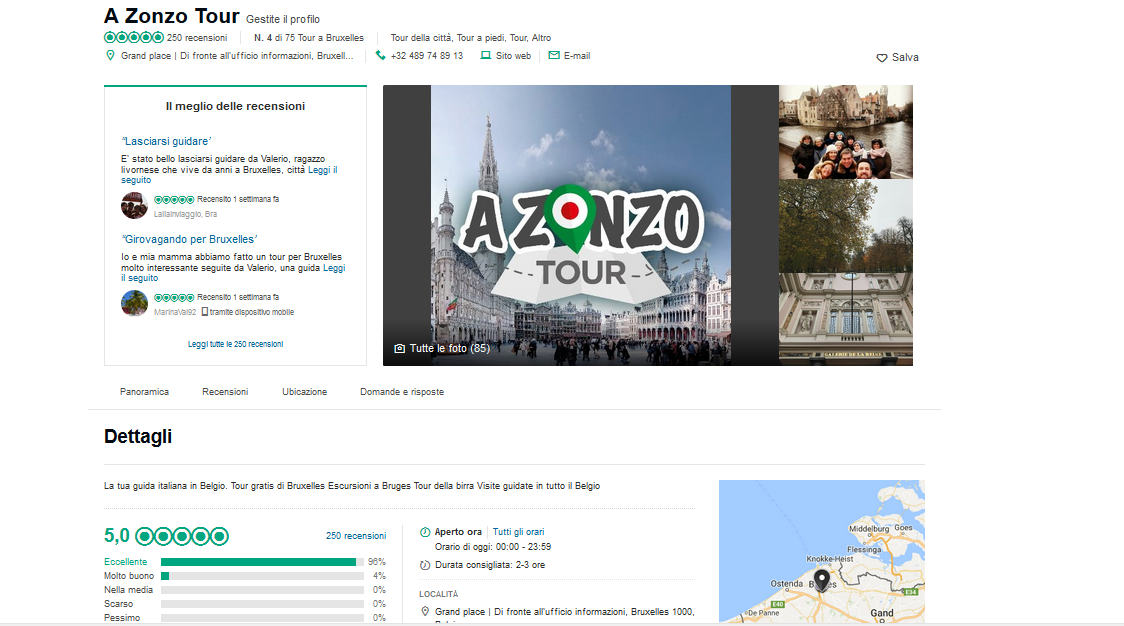Screen dimensions: 1124x626
Task: Open the autumn trees thumbnail photo
Action: coord(846,226)
